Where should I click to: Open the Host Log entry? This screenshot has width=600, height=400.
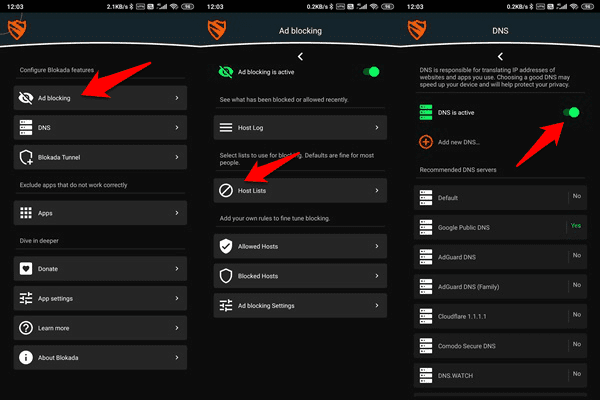(300, 127)
